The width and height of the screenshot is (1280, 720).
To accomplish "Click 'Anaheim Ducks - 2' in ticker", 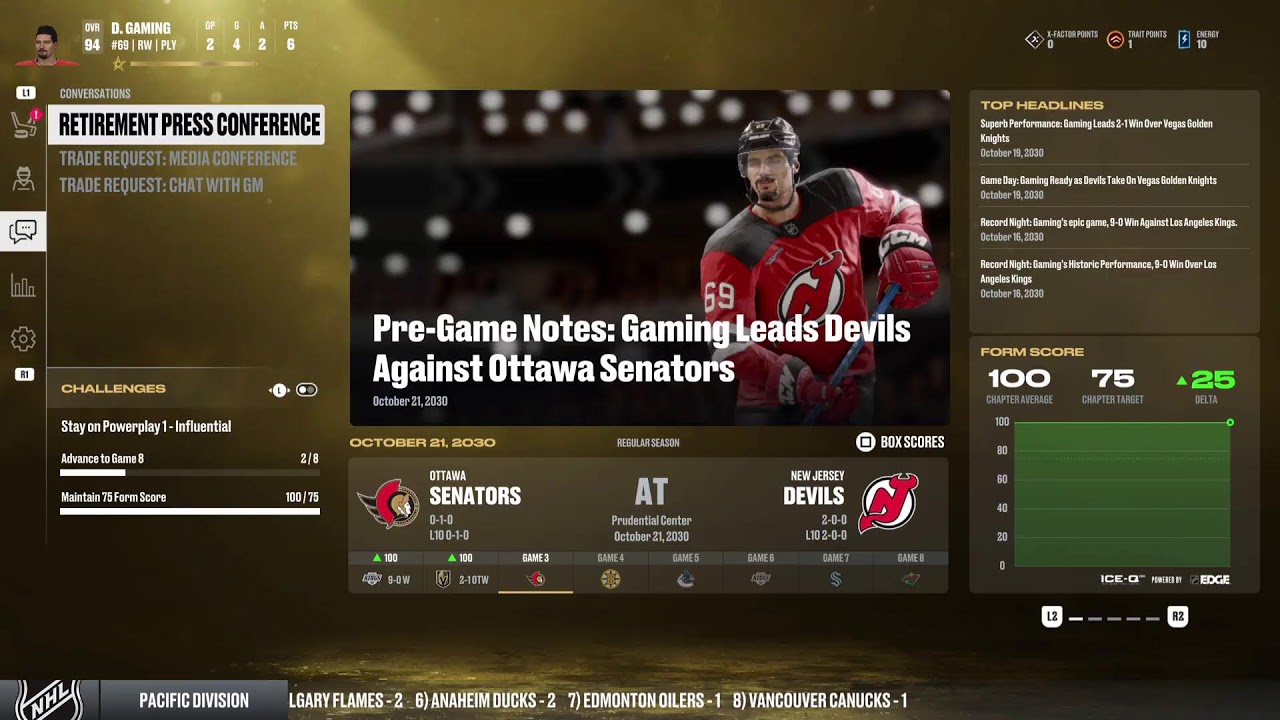I will (x=485, y=701).
